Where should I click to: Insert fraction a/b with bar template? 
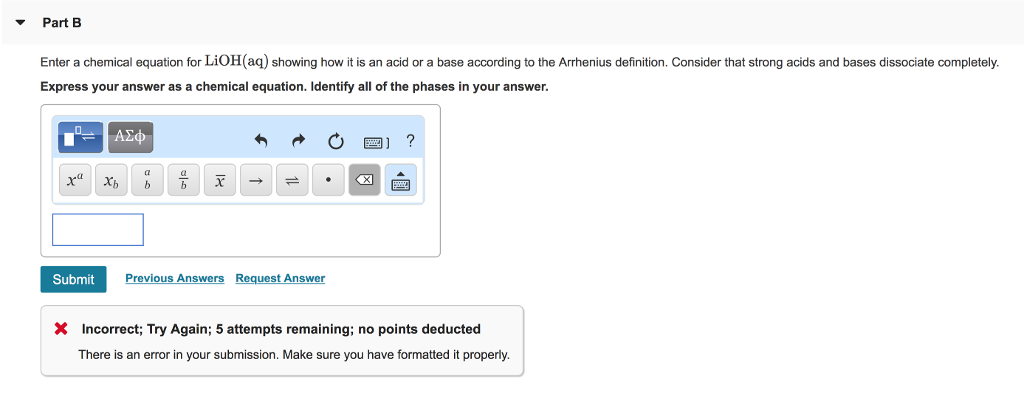tap(184, 180)
